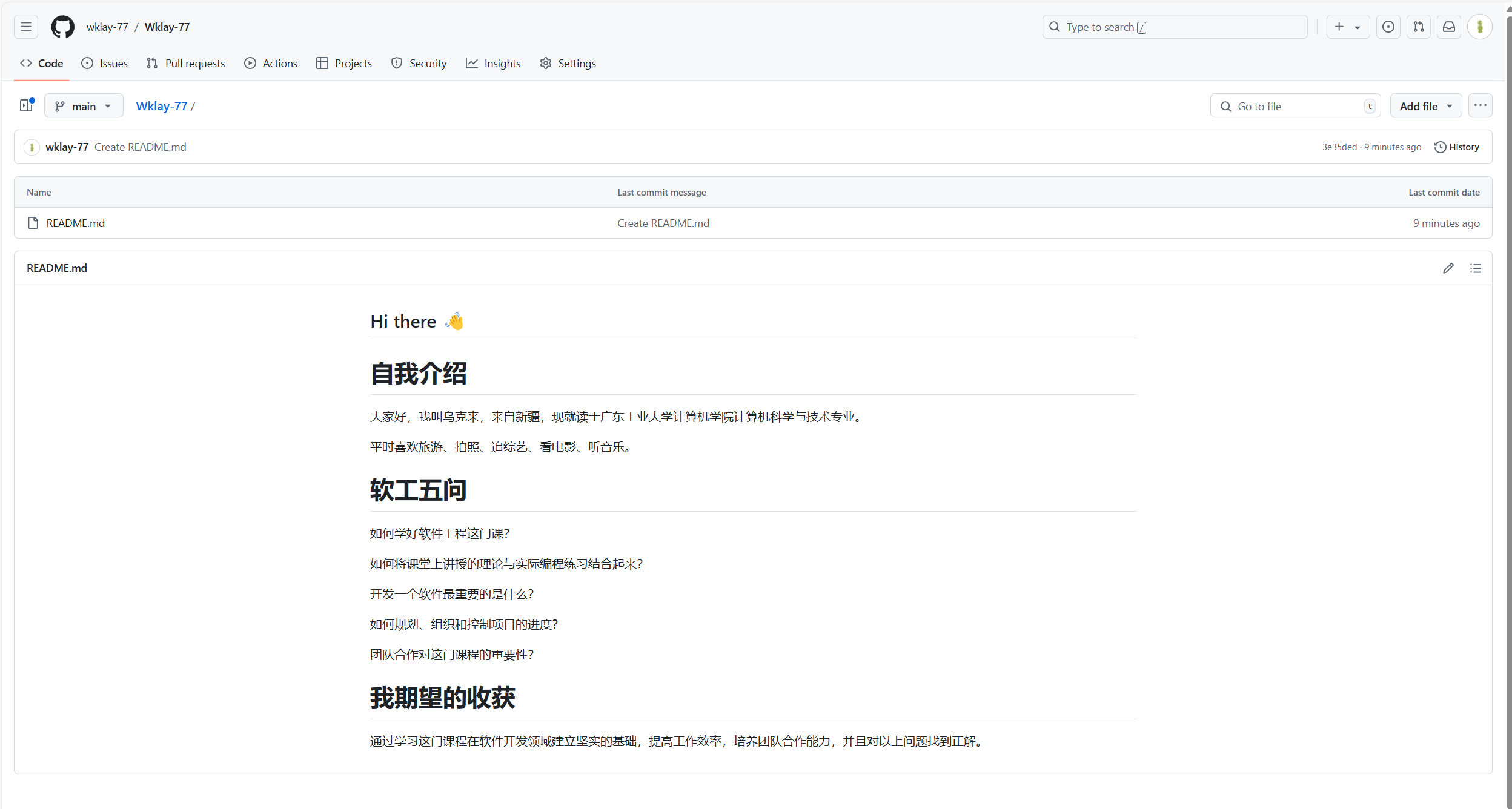Image resolution: width=1512 pixels, height=809 pixels.
Task: Open the hamburger navigation menu
Action: (x=26, y=27)
